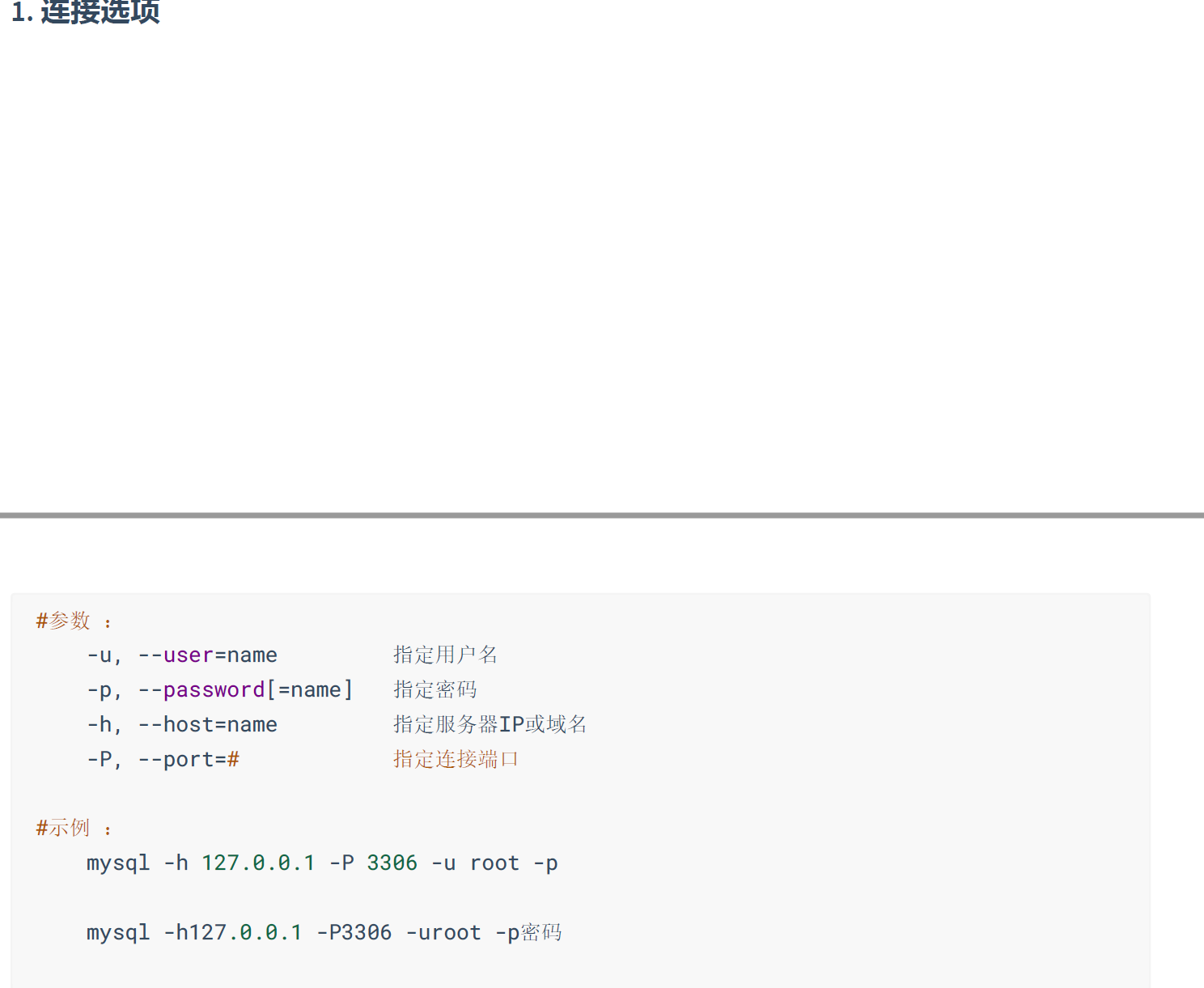1204x988 pixels.
Task: Click the "-p, --password[=name]" option text
Action: tap(220, 690)
